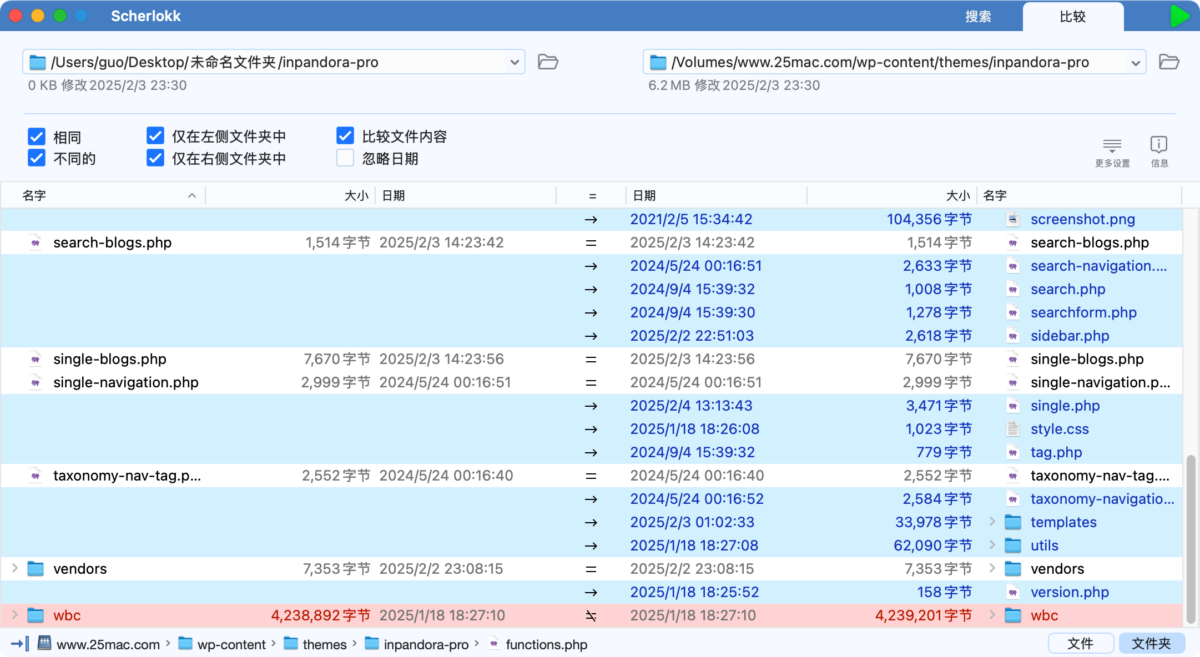Toggle 仅在右侧文件夹中 checkbox

[x=155, y=158]
